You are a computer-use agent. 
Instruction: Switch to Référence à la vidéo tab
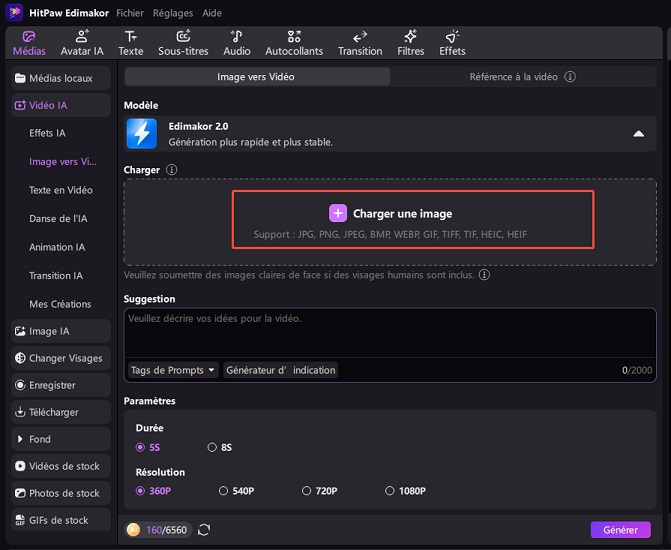click(x=522, y=76)
